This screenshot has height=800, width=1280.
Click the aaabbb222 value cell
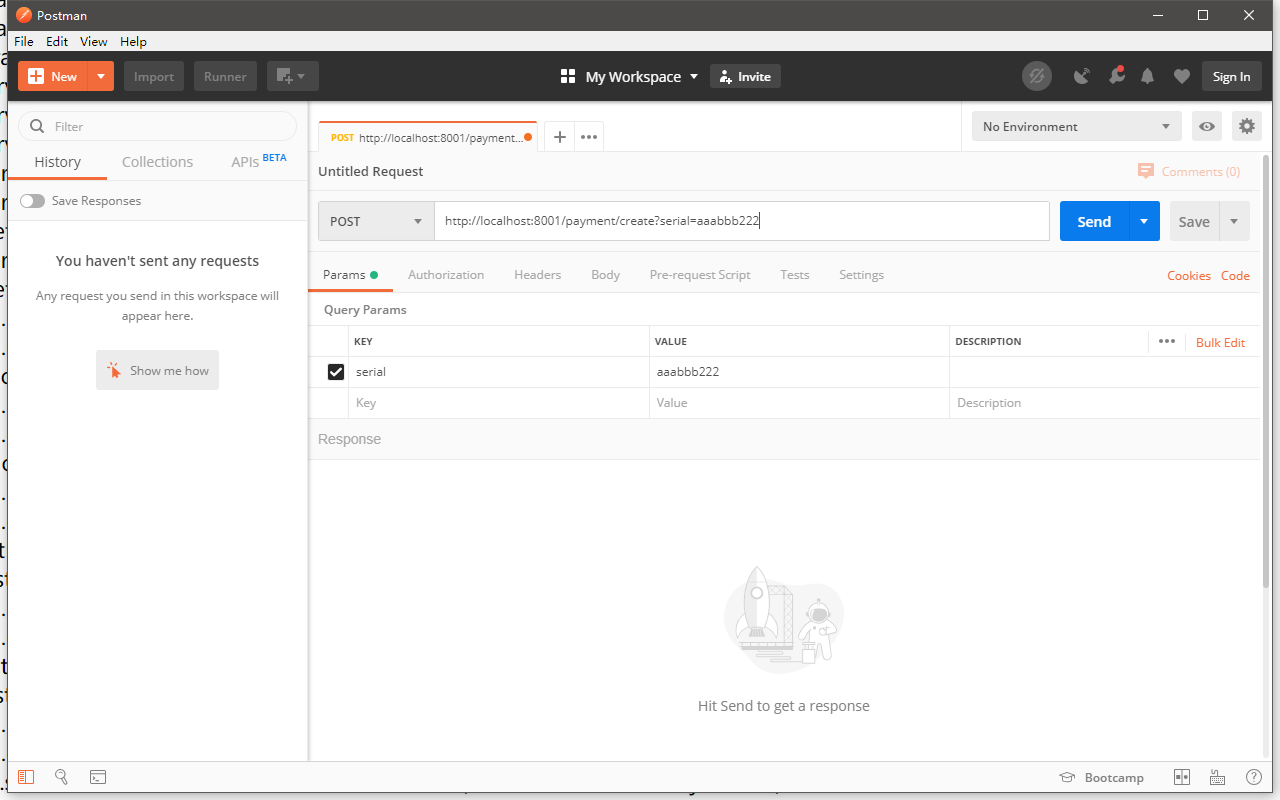pos(799,372)
